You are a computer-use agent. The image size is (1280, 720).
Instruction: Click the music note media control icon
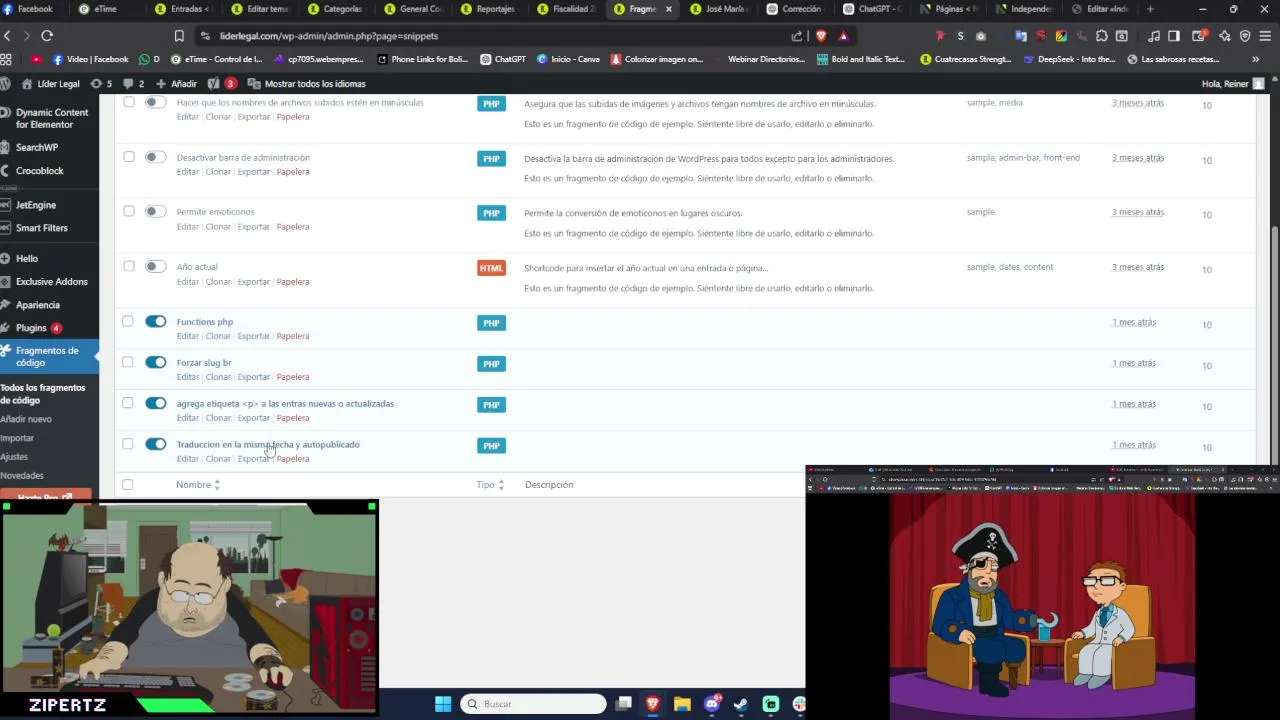1154,36
